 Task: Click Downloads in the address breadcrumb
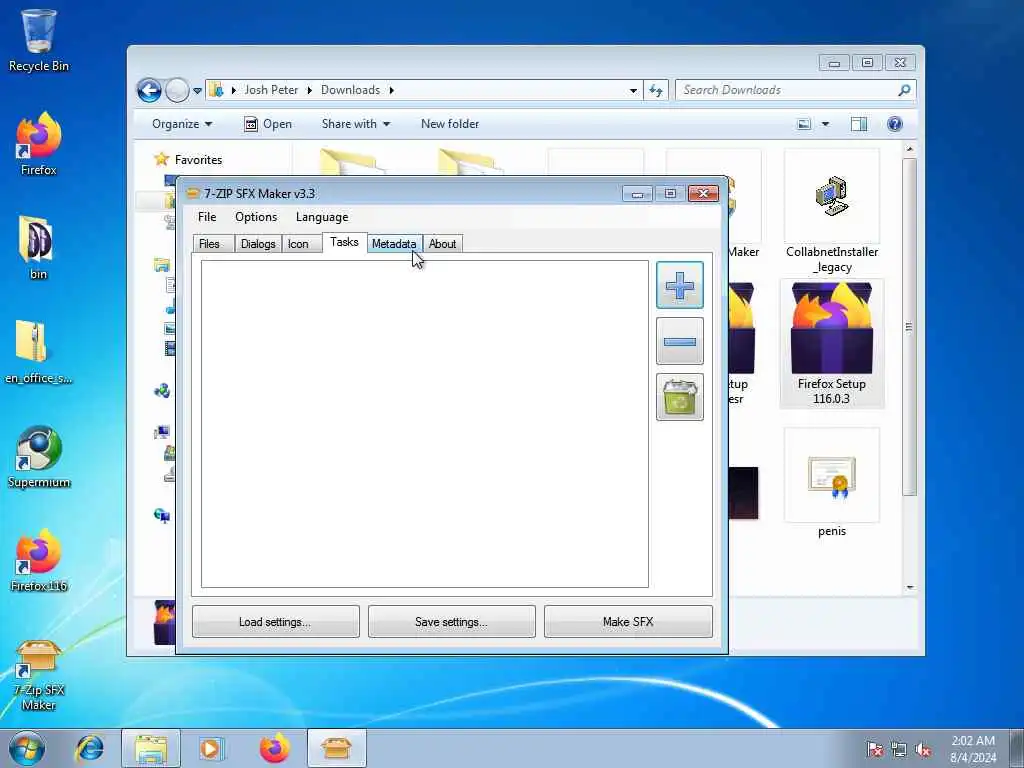point(350,90)
